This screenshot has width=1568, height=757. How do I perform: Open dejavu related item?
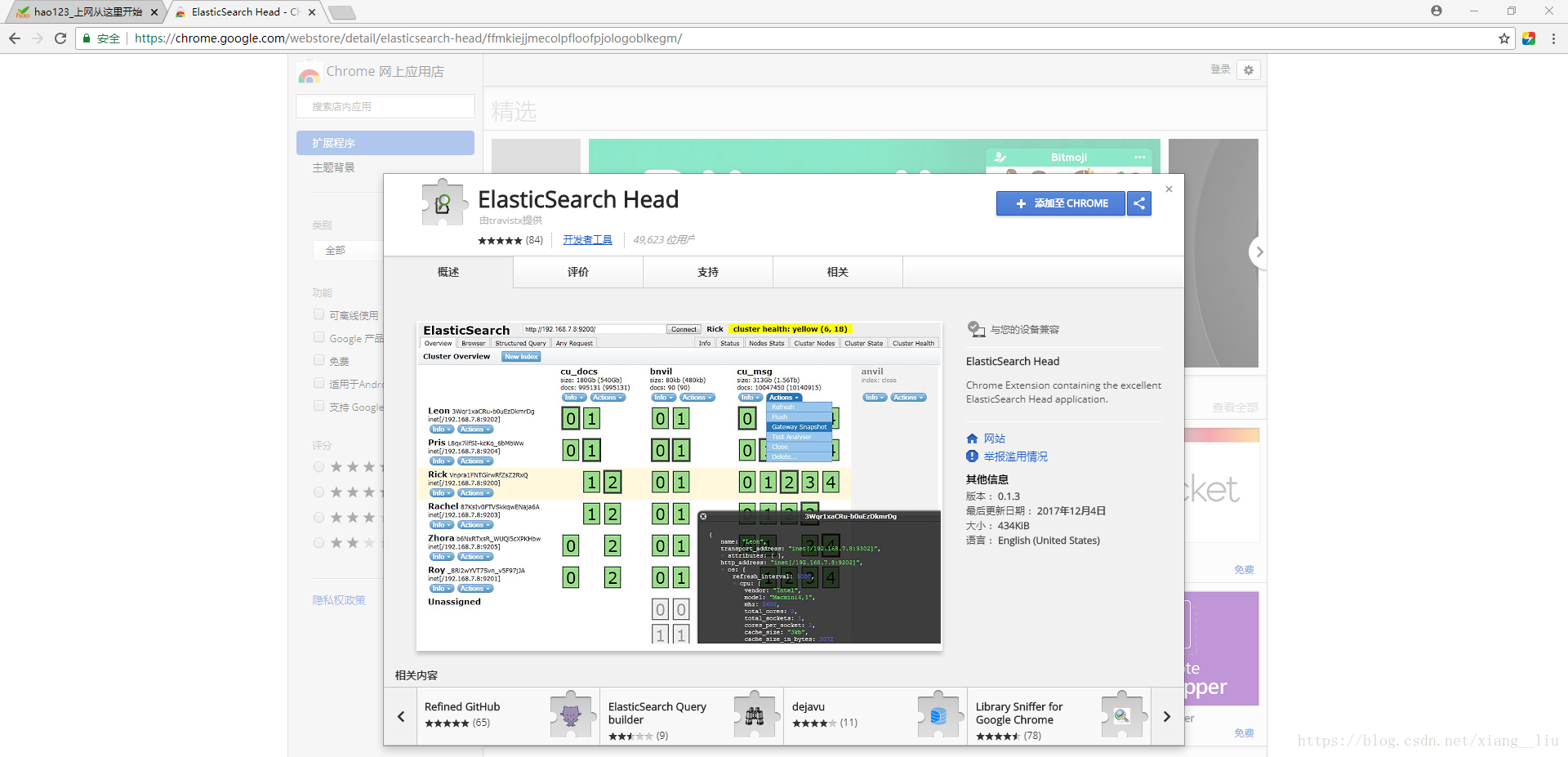(875, 716)
